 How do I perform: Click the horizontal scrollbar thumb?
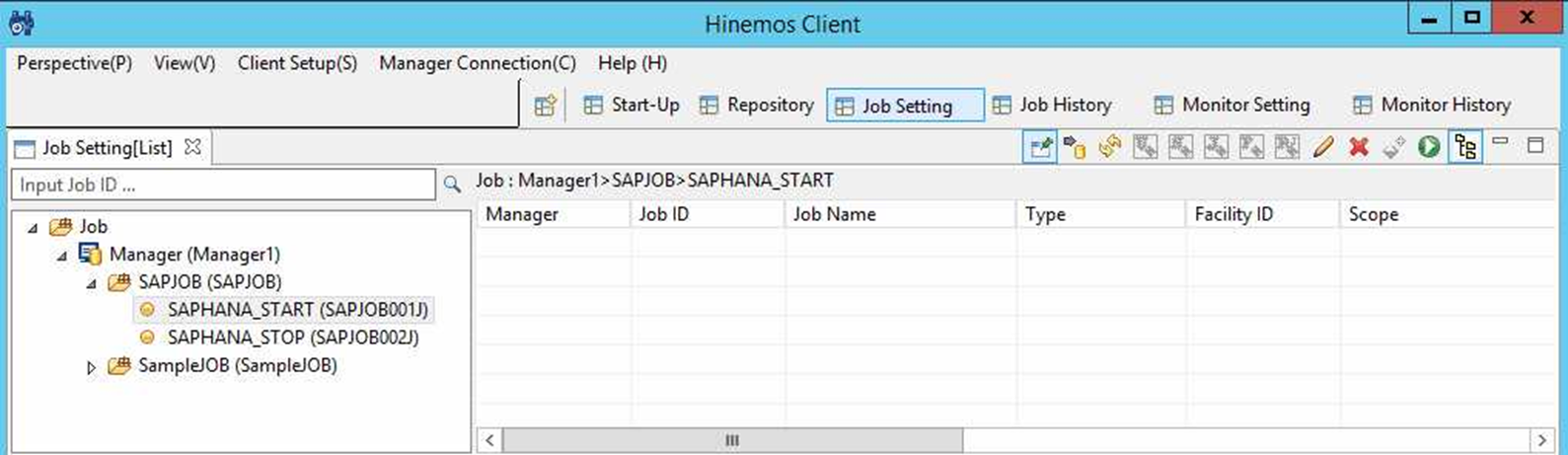732,440
